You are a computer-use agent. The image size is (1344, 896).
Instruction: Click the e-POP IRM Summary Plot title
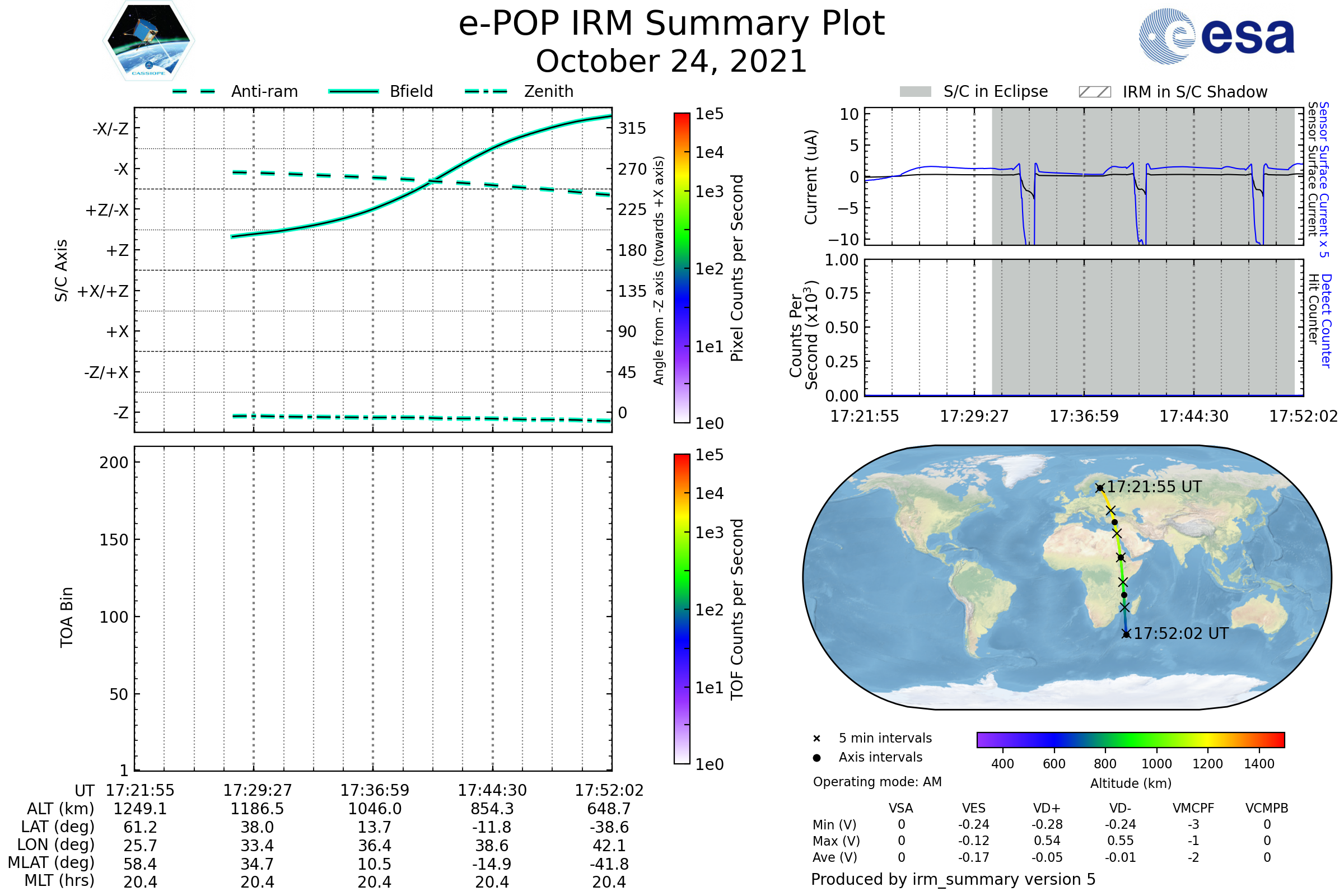671,24
